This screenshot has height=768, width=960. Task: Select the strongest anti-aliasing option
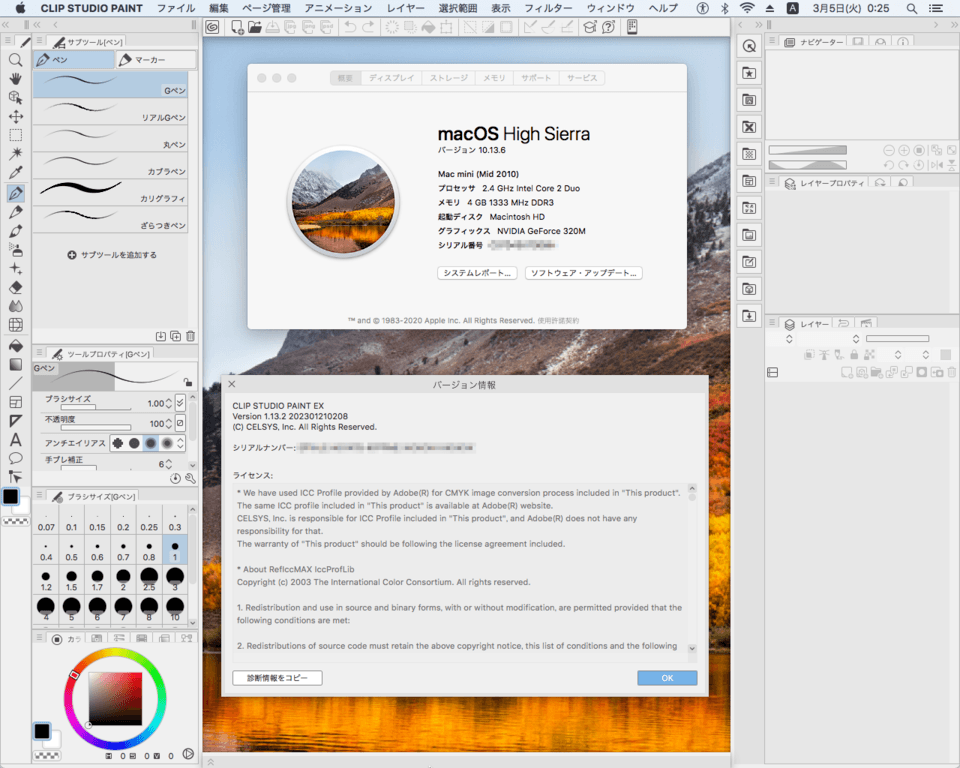tap(167, 443)
